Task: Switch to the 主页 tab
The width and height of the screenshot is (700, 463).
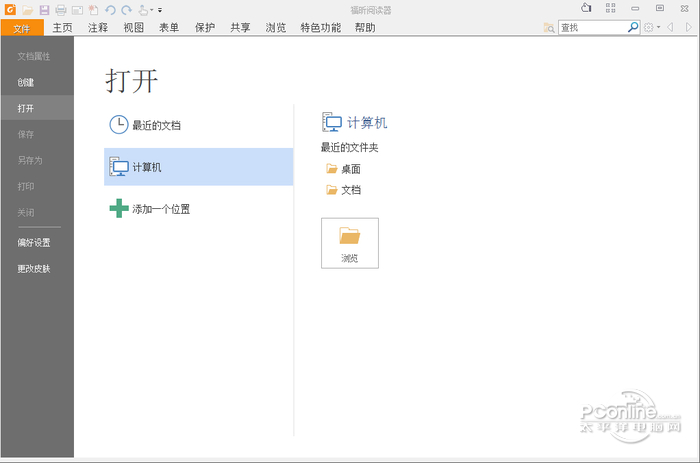Action: click(x=62, y=28)
